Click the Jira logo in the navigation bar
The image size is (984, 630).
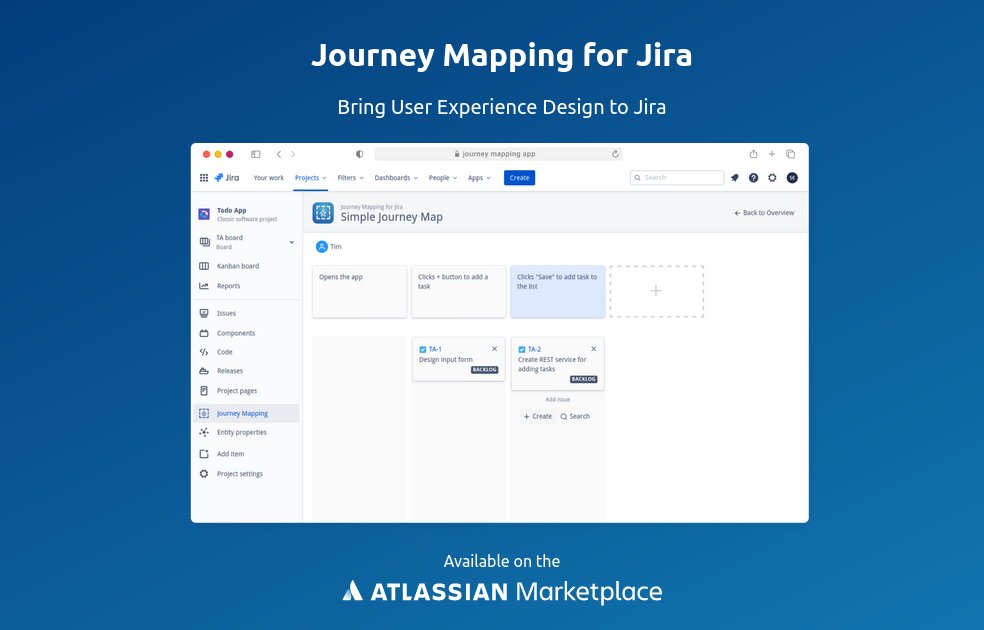tap(227, 178)
